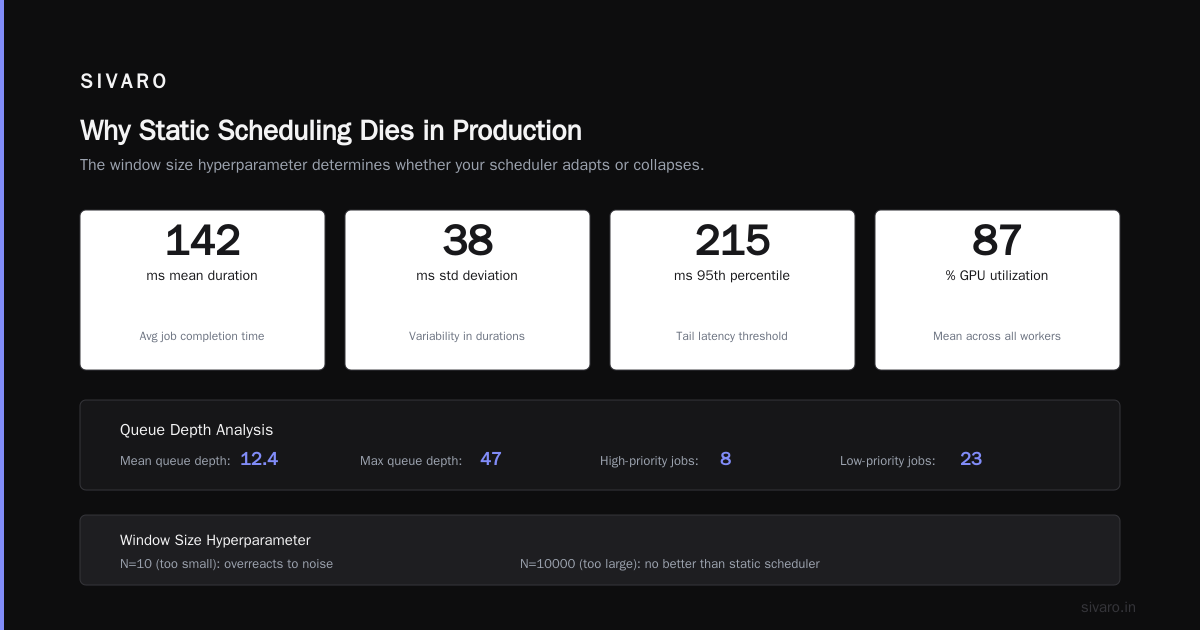The image size is (1200, 630).
Task: Click the N=10000 too large note
Action: pyautogui.click(x=669, y=564)
